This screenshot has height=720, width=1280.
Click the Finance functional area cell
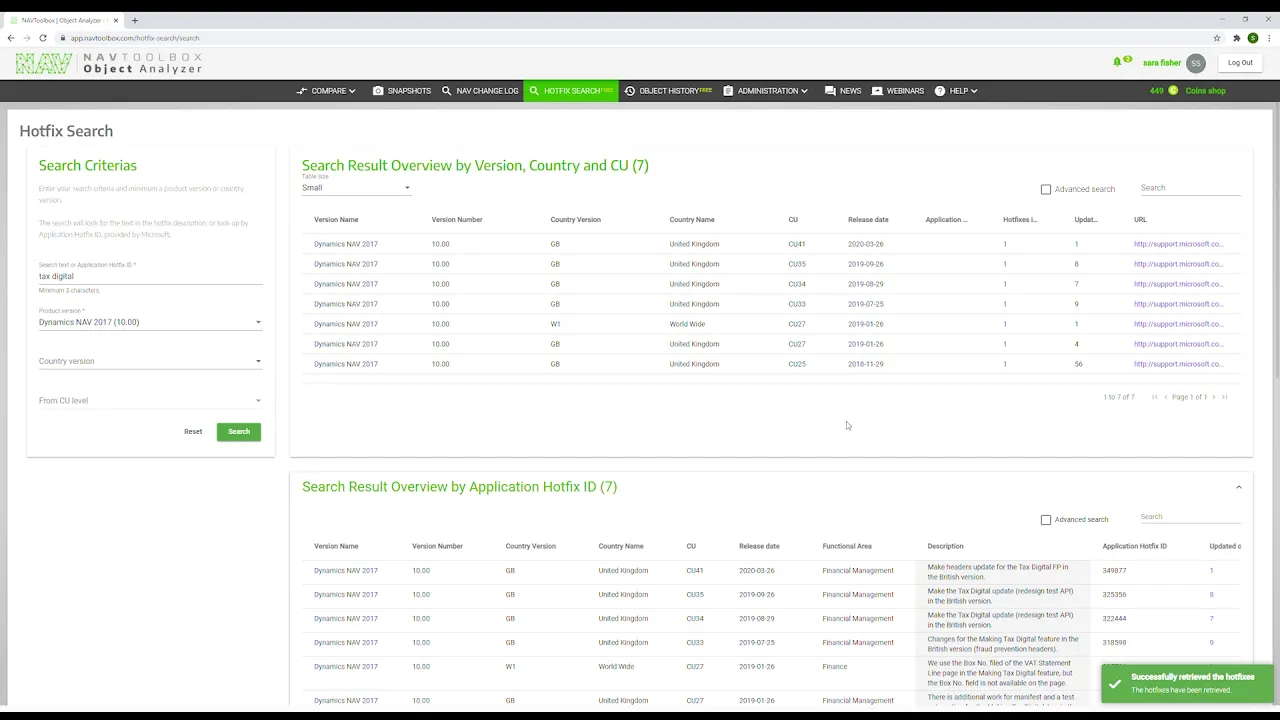coord(835,667)
